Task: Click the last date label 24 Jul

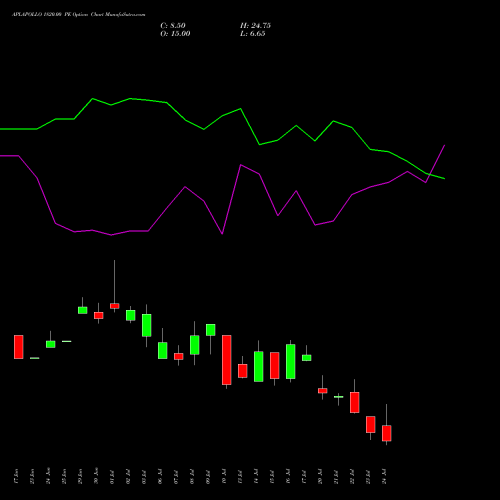Action: point(384,476)
